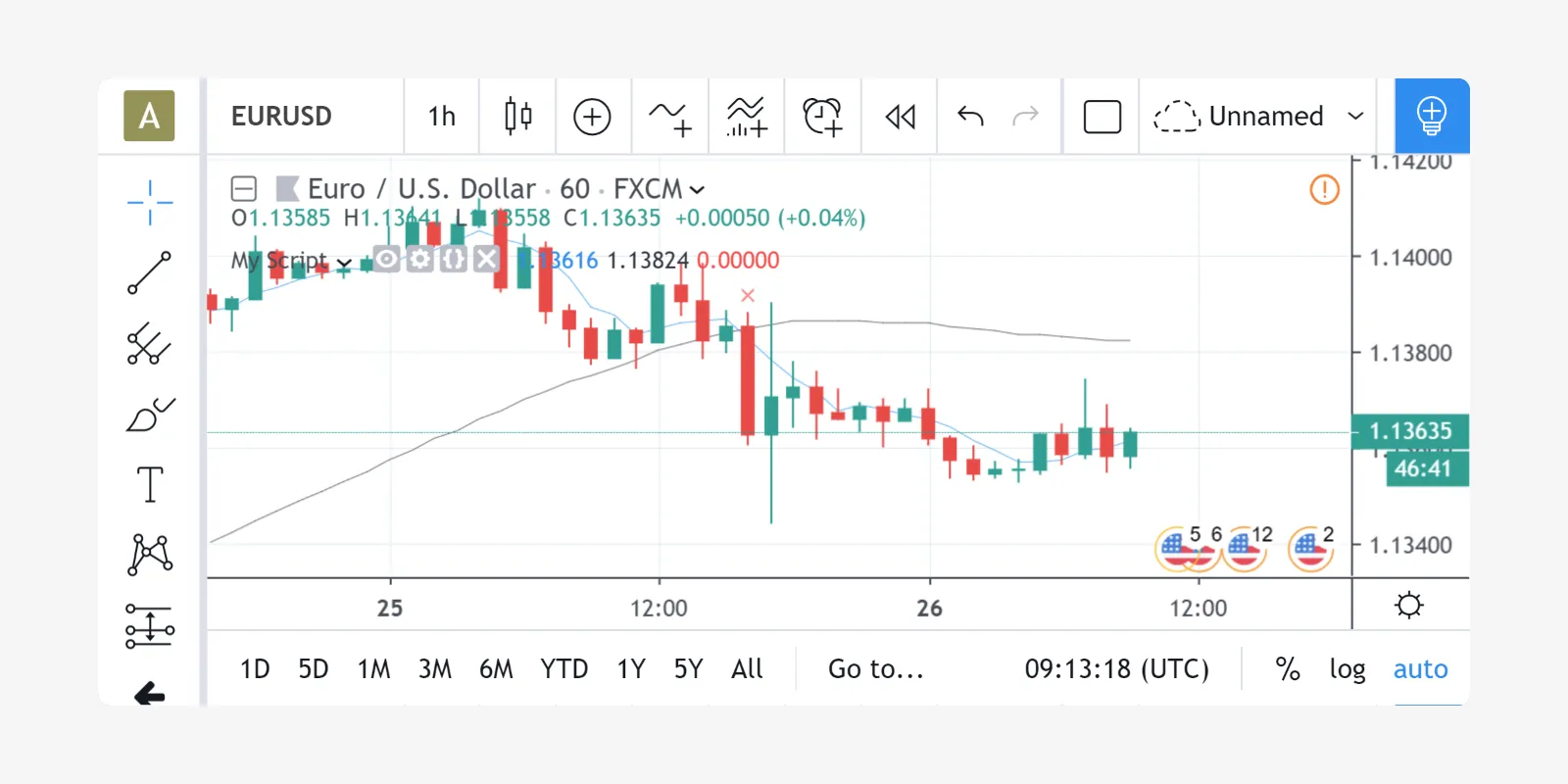Click the red X marker on chart

(748, 295)
